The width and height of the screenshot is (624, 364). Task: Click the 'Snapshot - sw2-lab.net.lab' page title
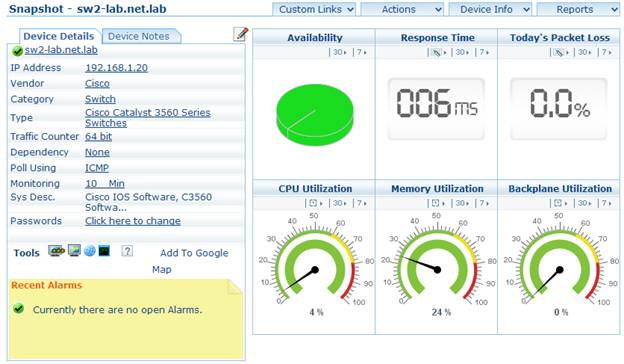coord(88,9)
